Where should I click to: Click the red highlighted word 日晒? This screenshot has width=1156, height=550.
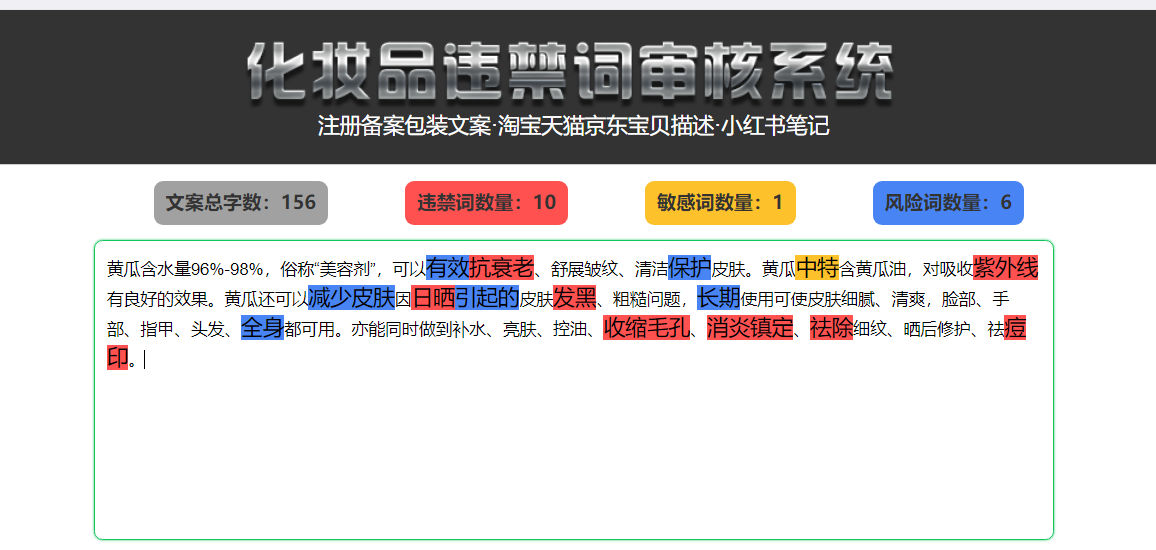coord(433,298)
